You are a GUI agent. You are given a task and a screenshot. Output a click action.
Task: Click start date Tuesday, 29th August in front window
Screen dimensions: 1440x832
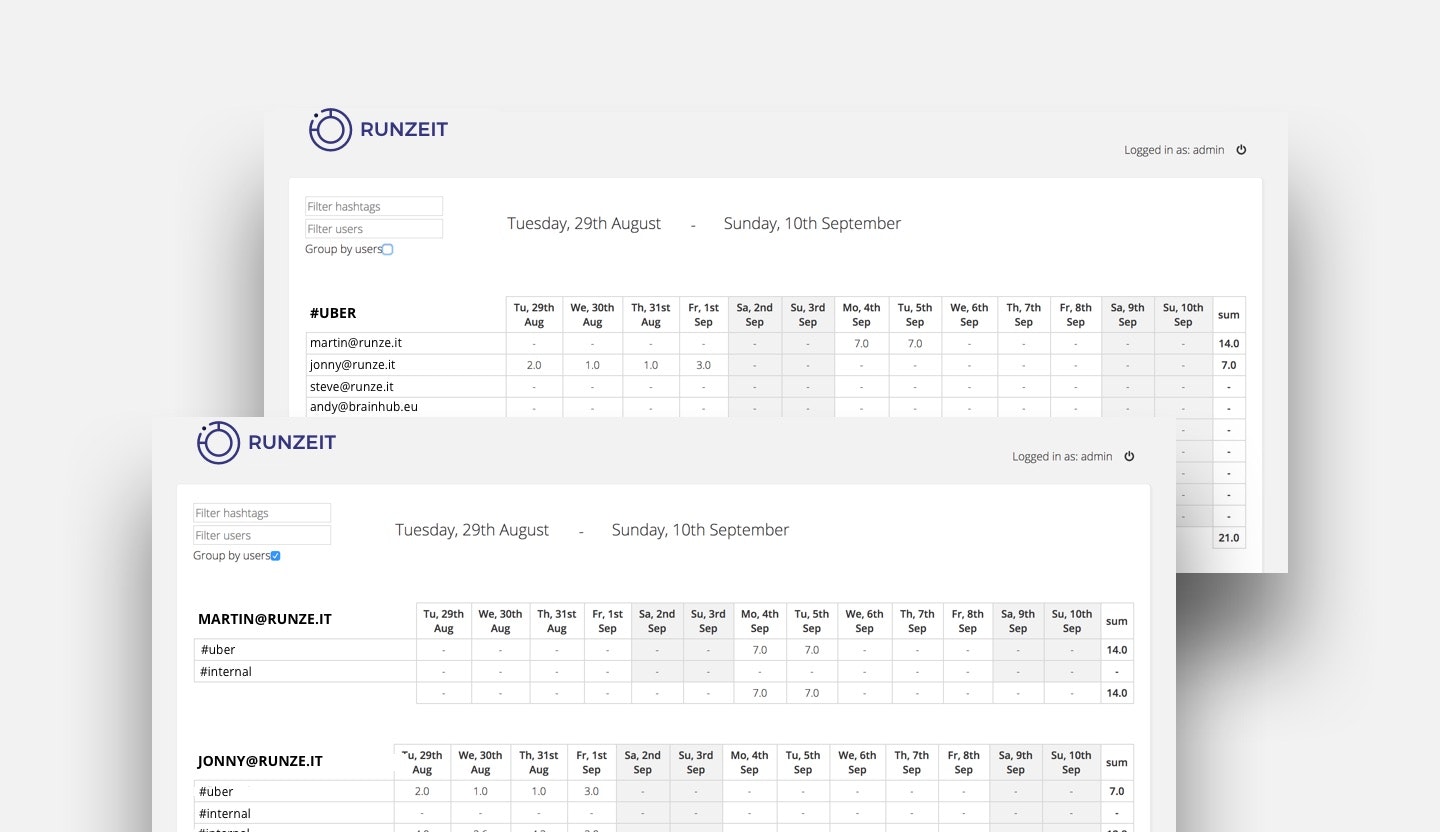pyautogui.click(x=472, y=530)
